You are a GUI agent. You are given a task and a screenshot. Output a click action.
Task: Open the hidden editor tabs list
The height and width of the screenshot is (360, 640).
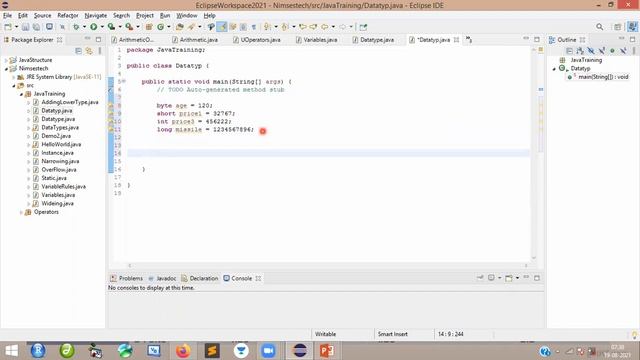(x=469, y=40)
